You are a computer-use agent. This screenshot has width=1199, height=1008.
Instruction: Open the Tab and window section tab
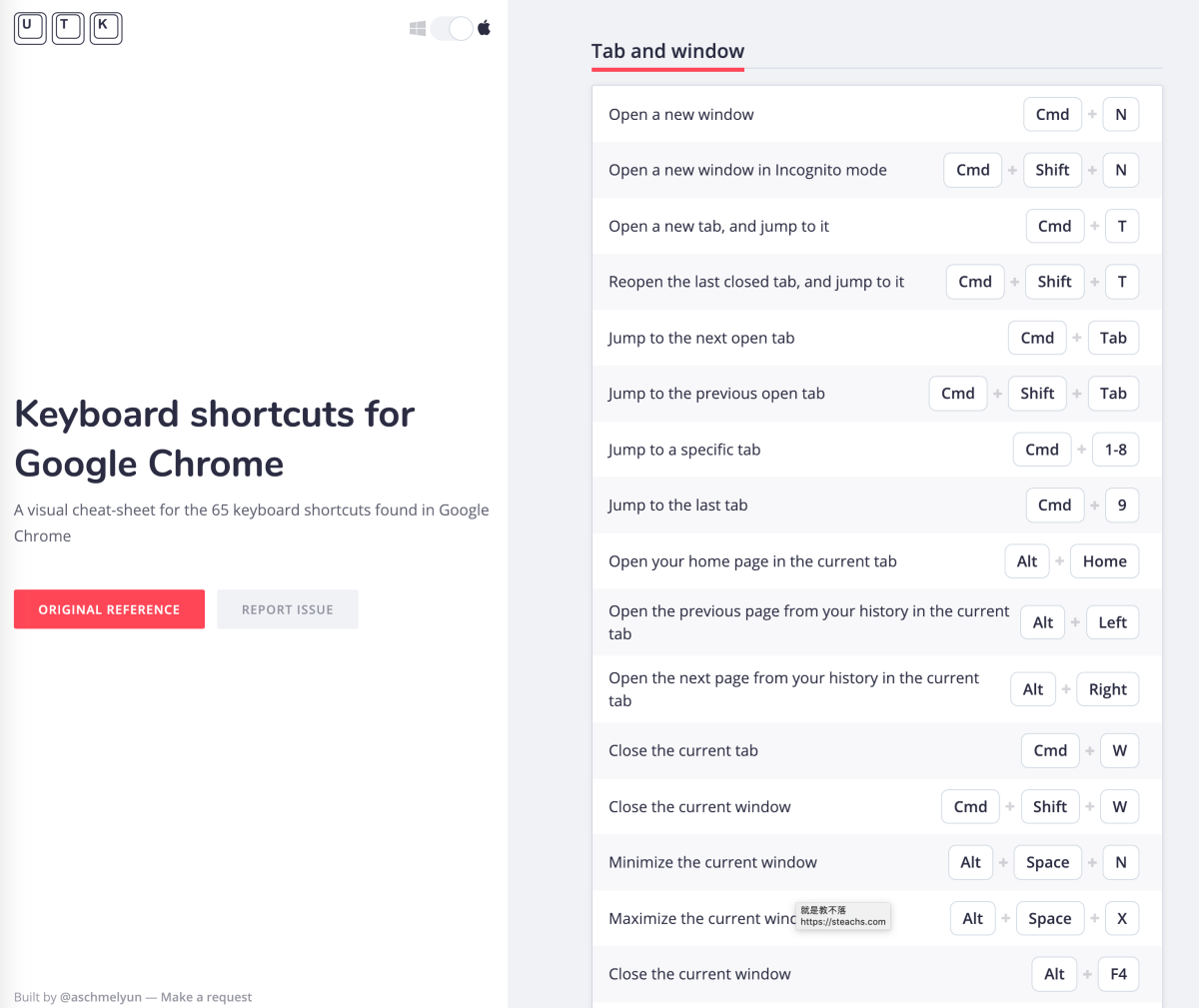tap(667, 52)
